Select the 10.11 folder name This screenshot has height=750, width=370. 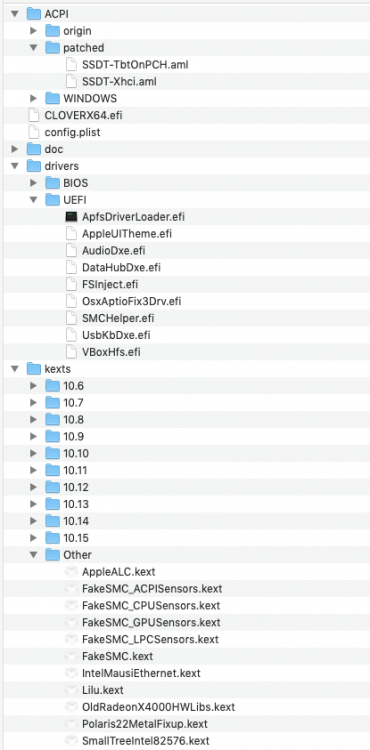point(76,470)
